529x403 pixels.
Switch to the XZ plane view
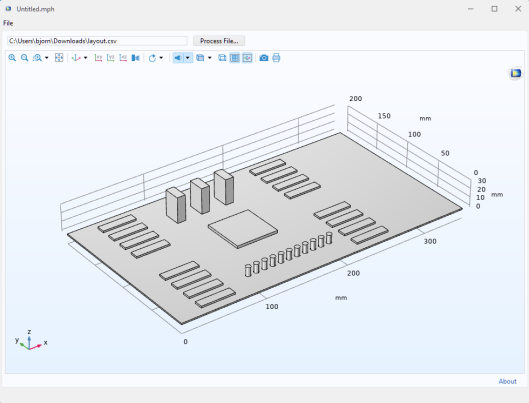point(123,58)
